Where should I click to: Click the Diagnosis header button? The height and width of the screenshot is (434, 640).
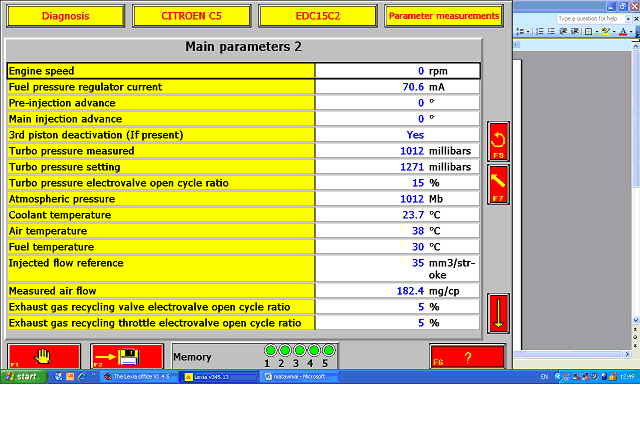coord(65,16)
